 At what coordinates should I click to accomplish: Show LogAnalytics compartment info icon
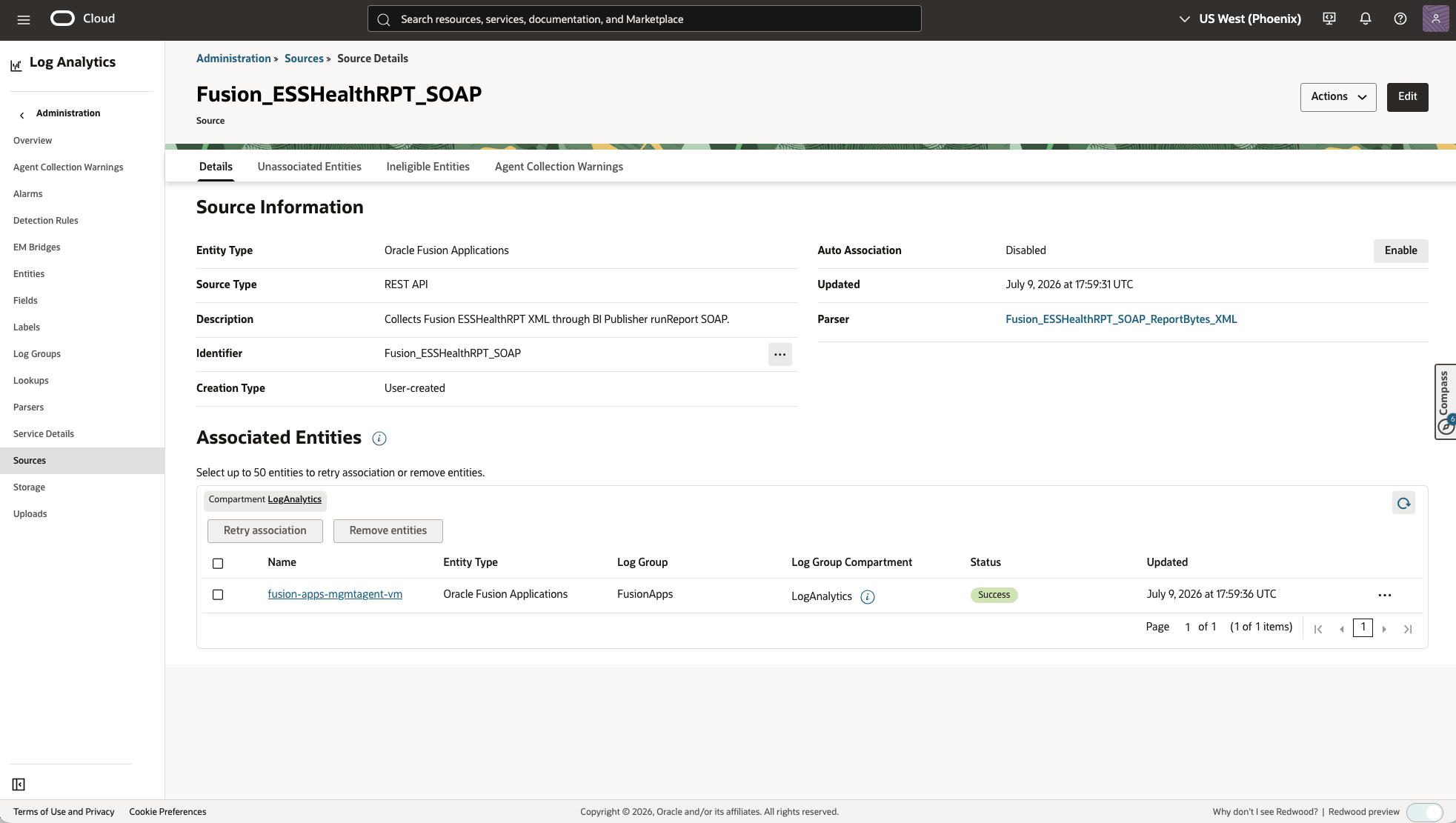tap(868, 597)
